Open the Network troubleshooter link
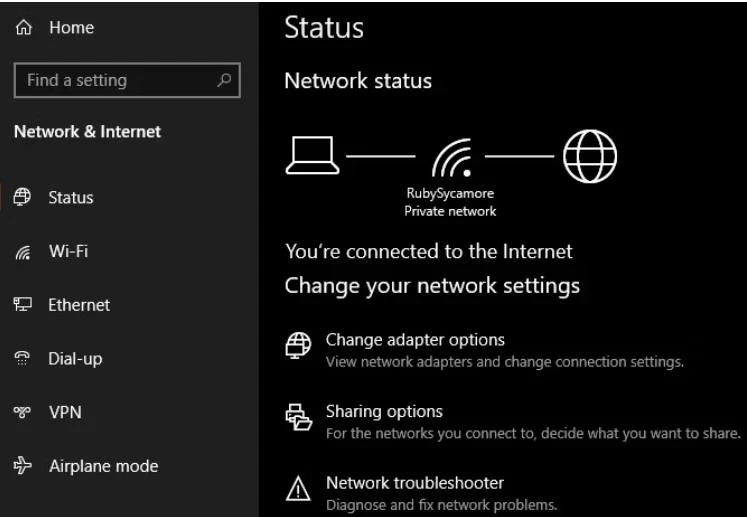 (414, 483)
